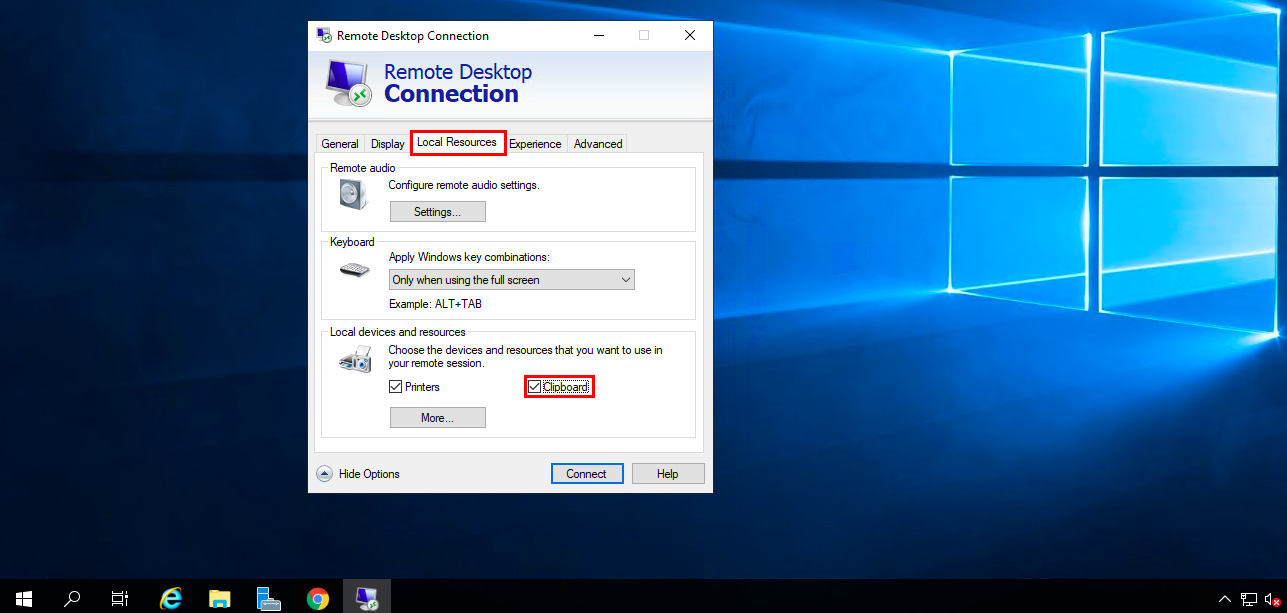Click the muted volume tray icon
The height and width of the screenshot is (613, 1287).
1273,600
